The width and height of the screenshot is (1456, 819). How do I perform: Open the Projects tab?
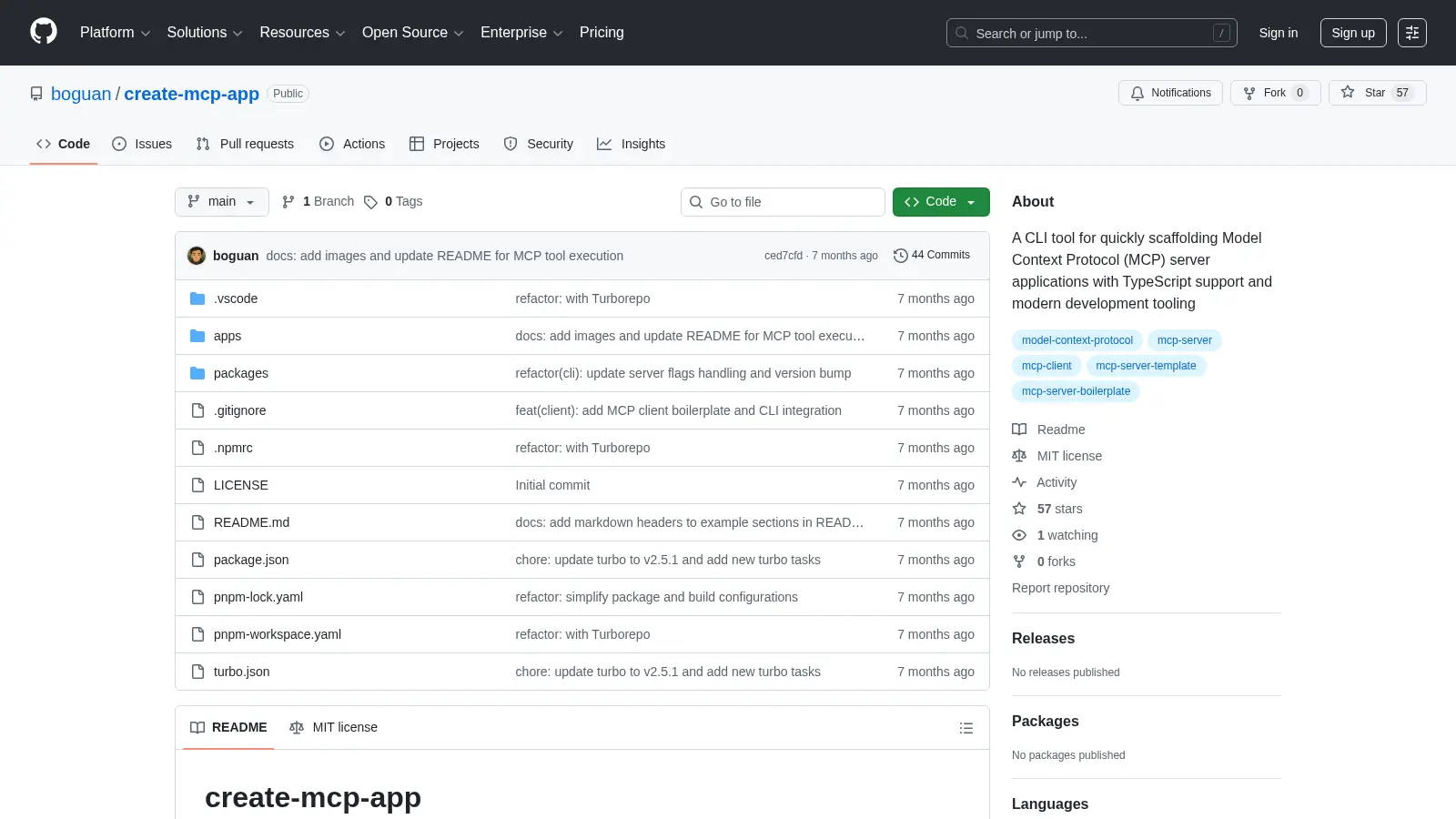click(x=444, y=144)
